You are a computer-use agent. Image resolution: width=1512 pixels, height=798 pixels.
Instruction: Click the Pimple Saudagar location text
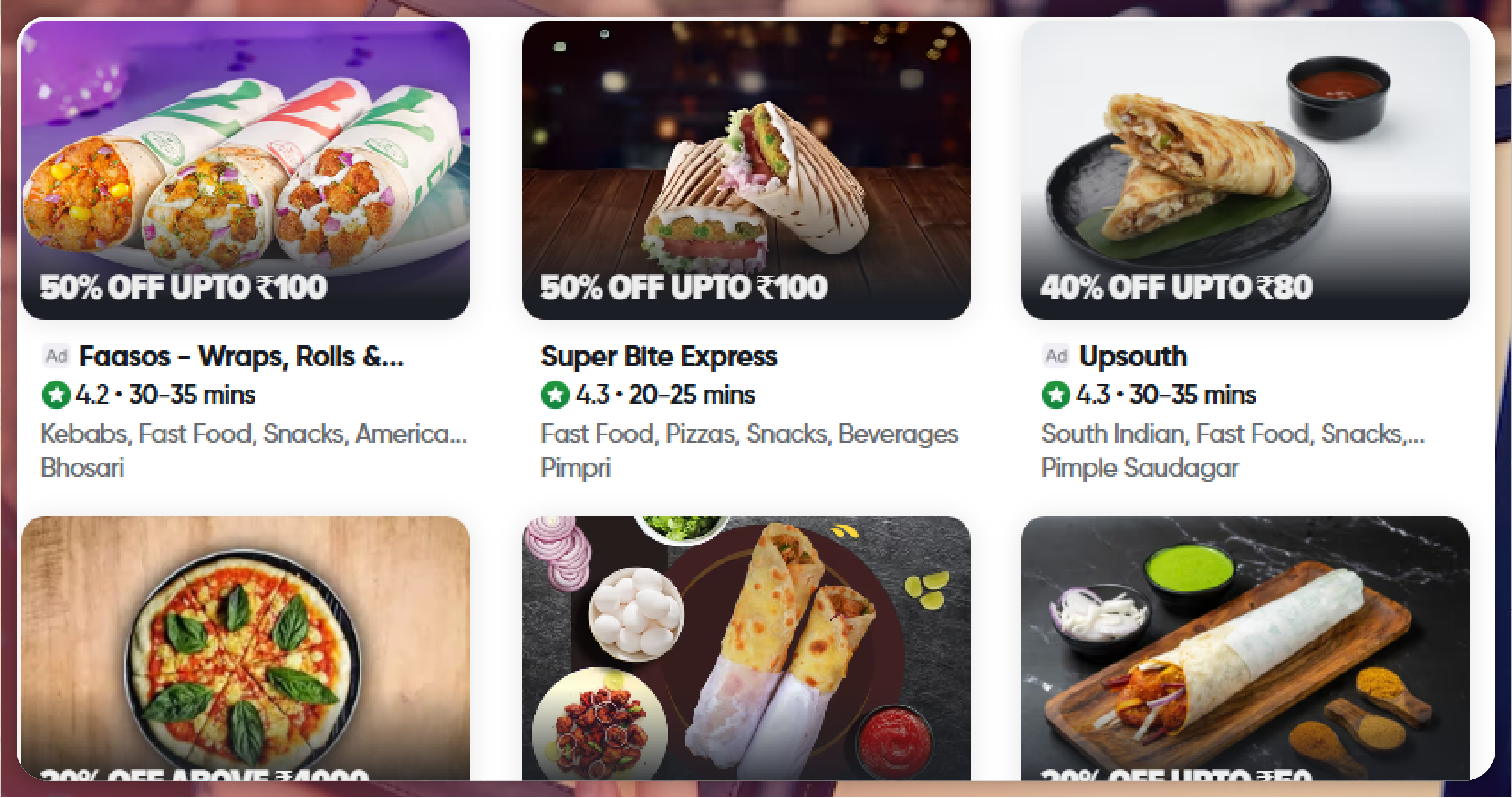[x=1140, y=468]
